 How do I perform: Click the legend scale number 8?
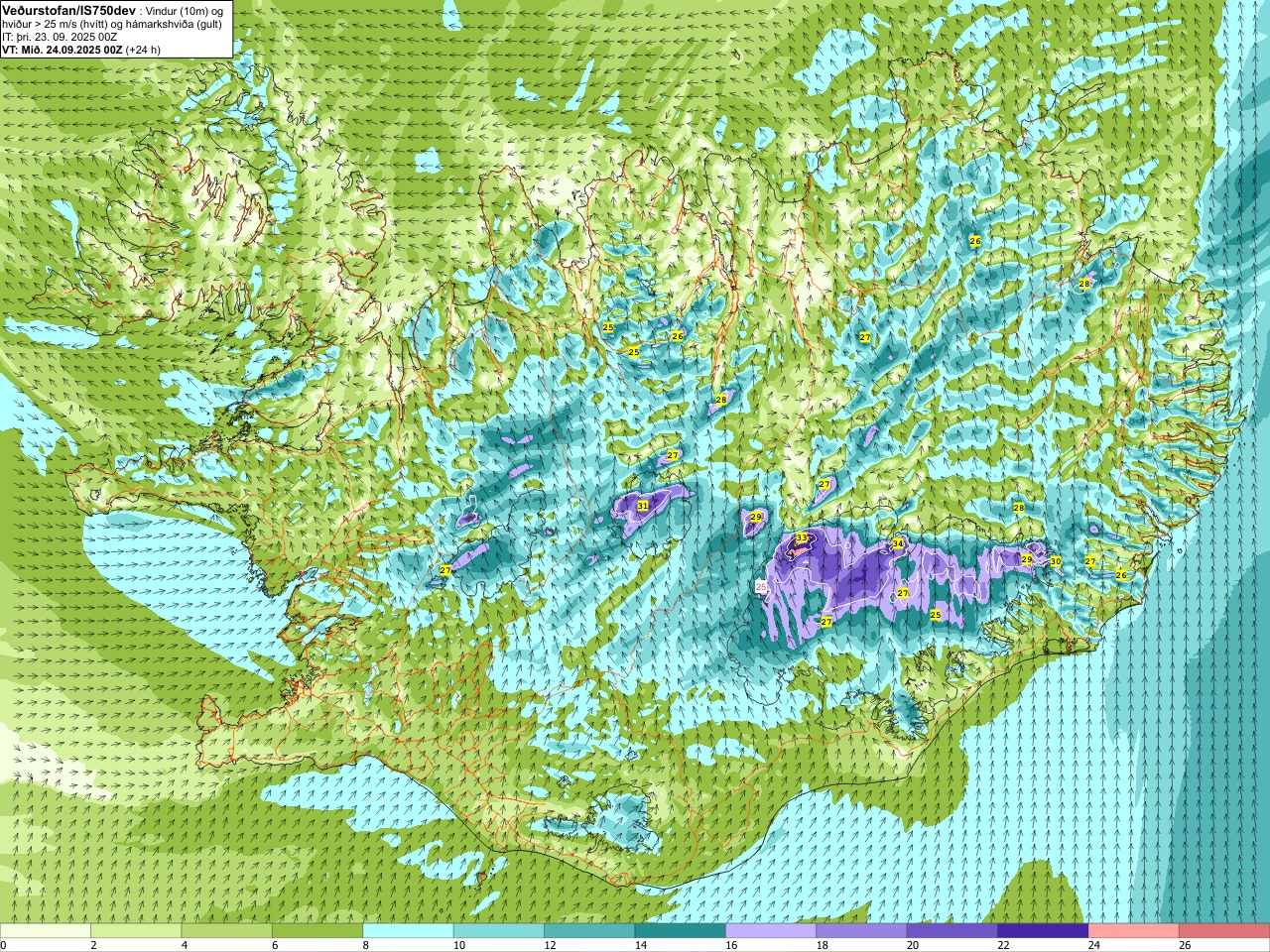[365, 945]
